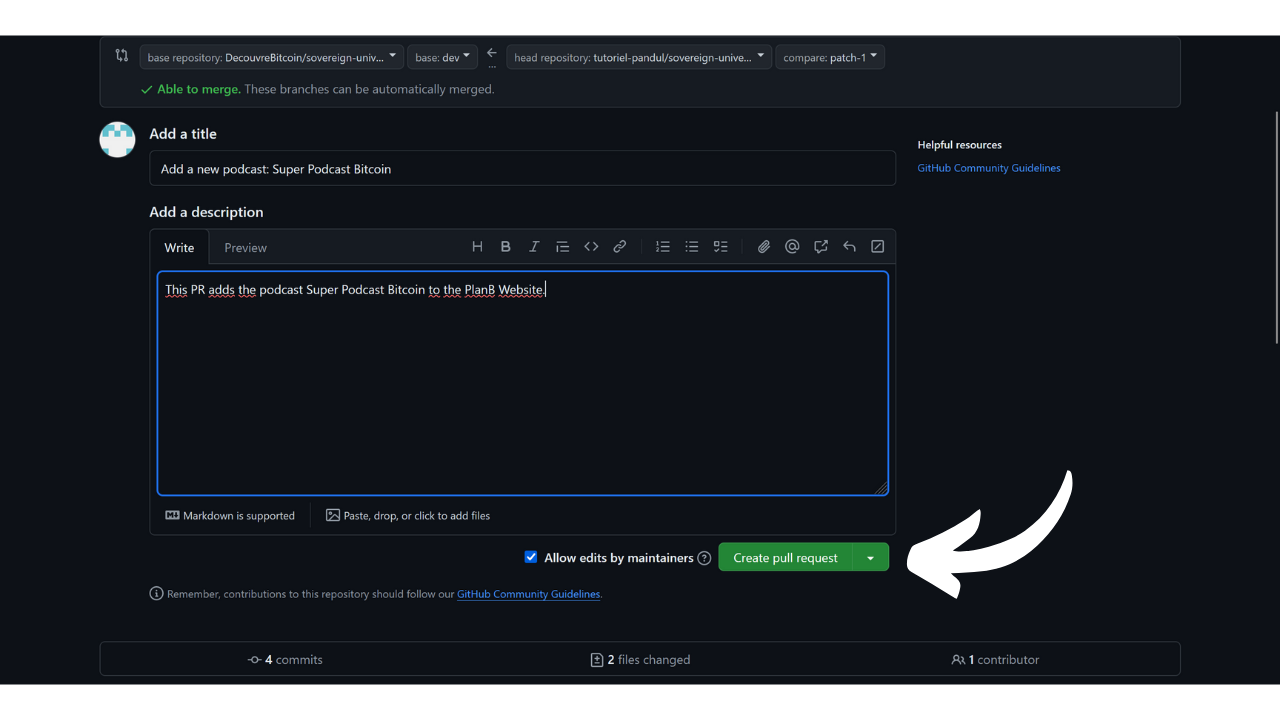The image size is (1280, 720).
Task: Insert a task list with checkboxes
Action: 720,247
